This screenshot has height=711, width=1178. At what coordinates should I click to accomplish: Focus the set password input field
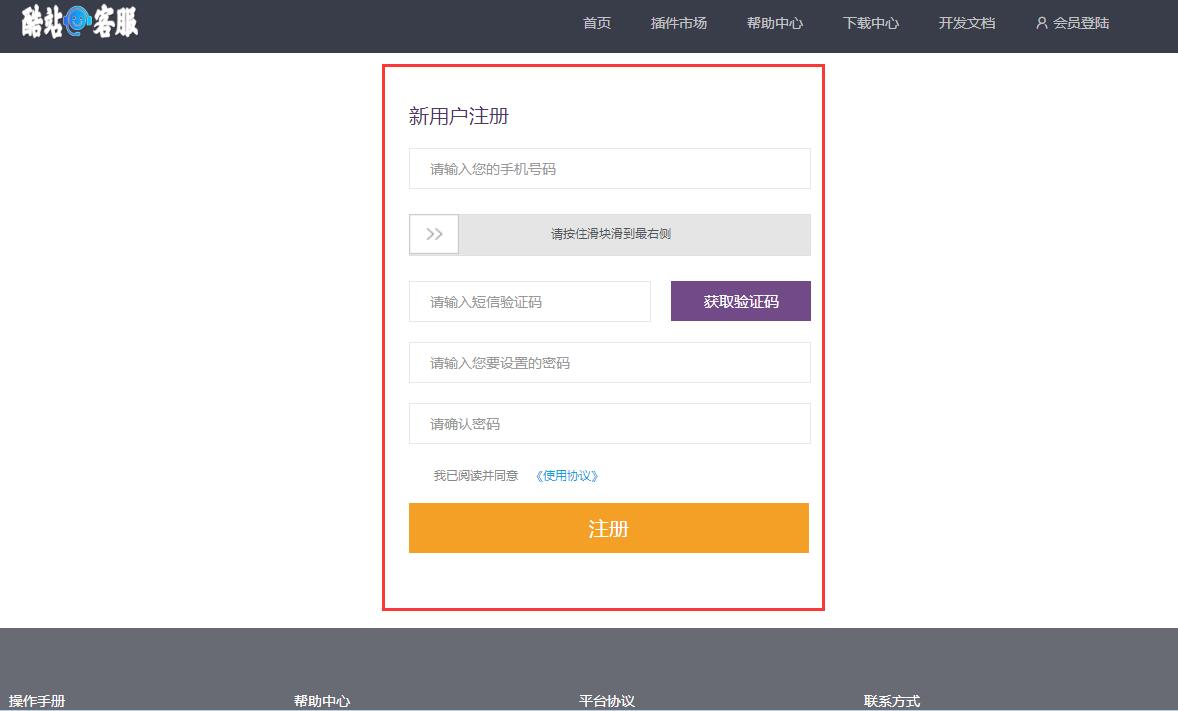click(609, 363)
